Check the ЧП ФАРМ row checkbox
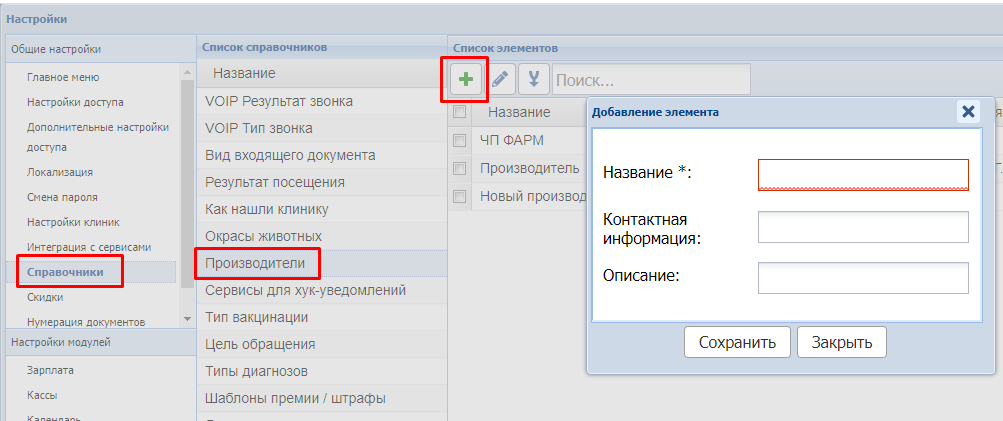Screen dimensions: 1003x421 pos(460,140)
